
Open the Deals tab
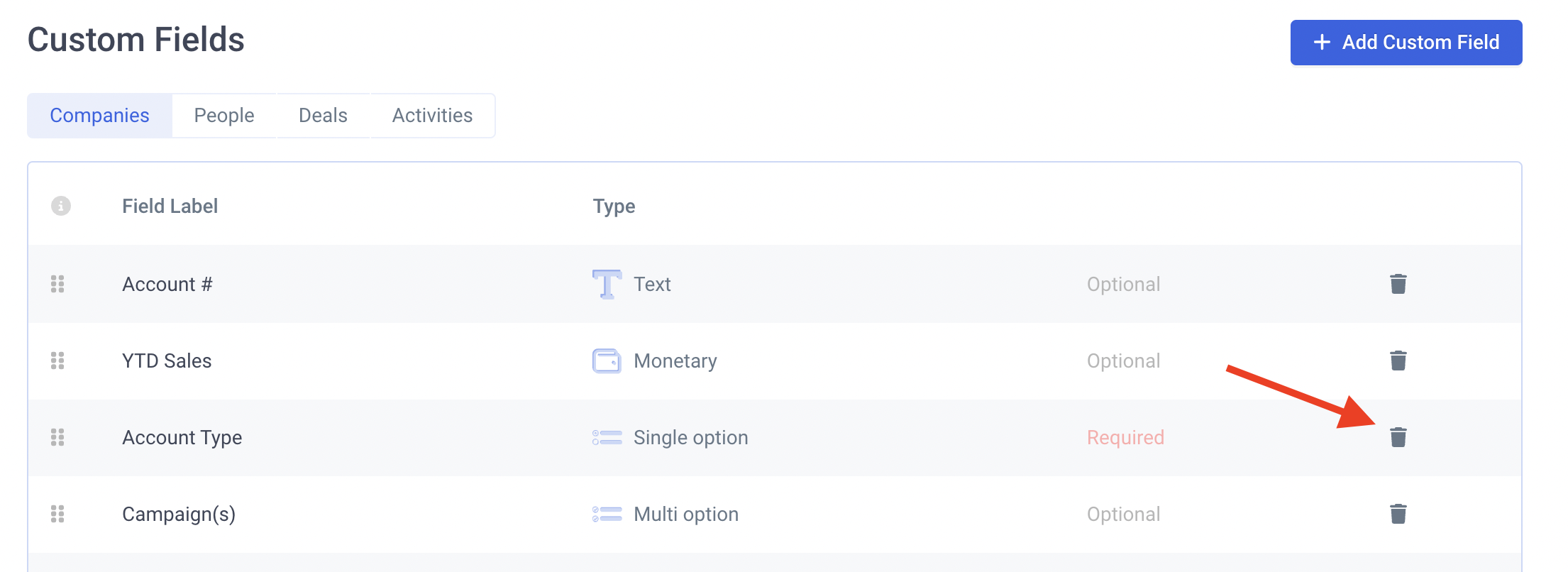pyautogui.click(x=323, y=116)
